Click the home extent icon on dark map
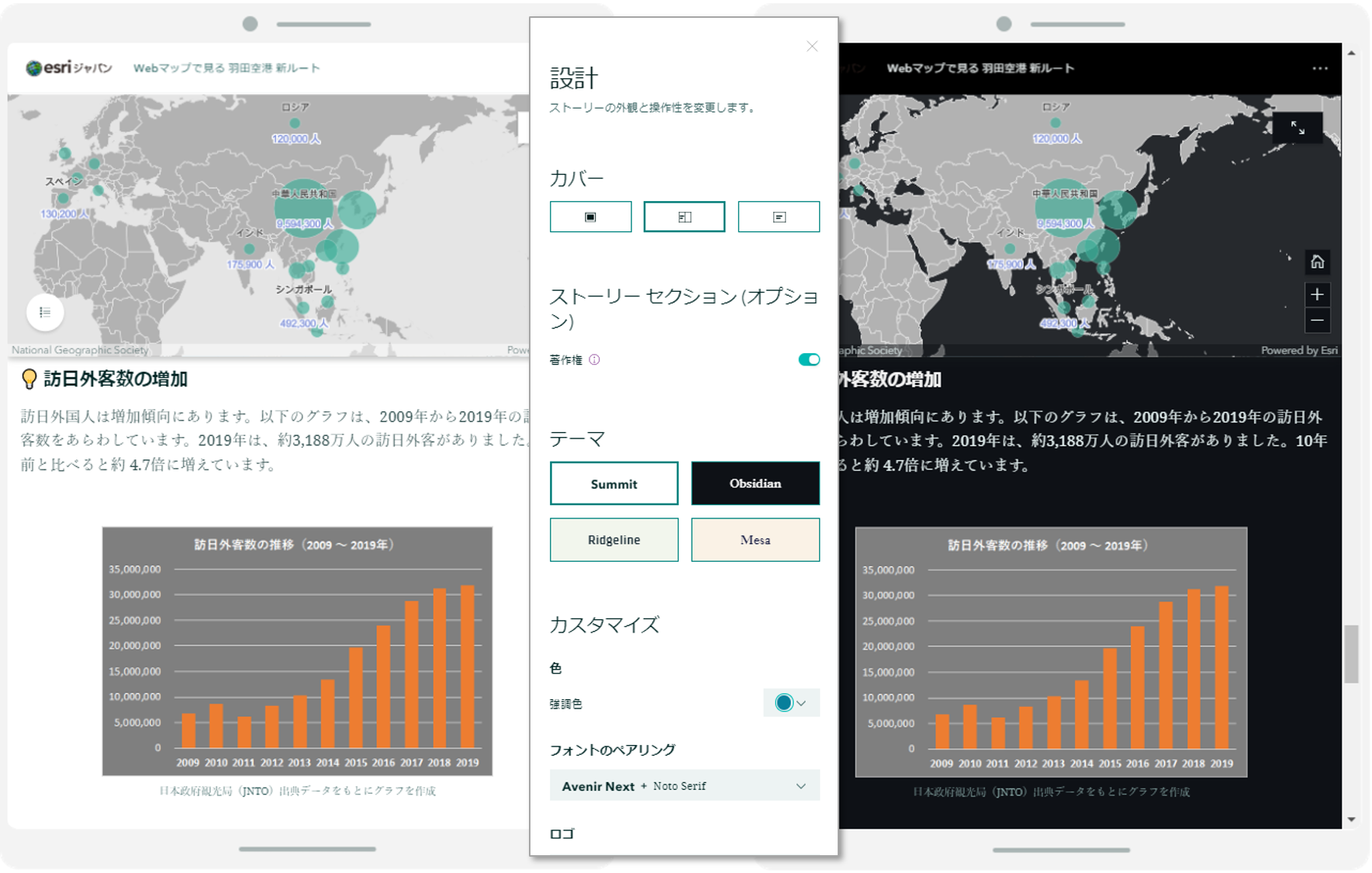Screen dimensions: 1372x873 pyautogui.click(x=1317, y=262)
